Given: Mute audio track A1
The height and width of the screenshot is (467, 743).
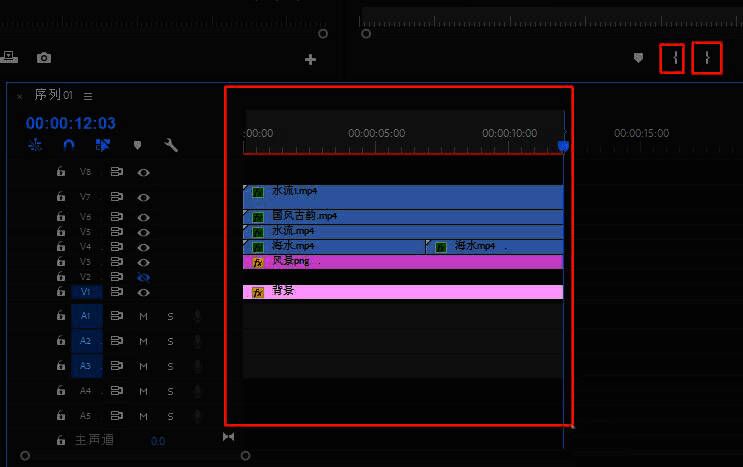Looking at the screenshot, I should [x=144, y=316].
